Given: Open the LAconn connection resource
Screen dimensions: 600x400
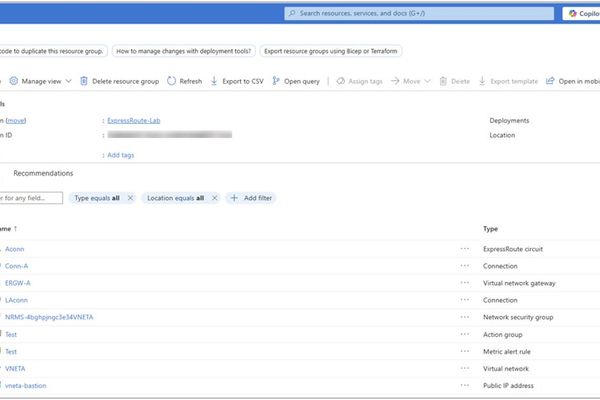Looking at the screenshot, I should click(x=16, y=300).
